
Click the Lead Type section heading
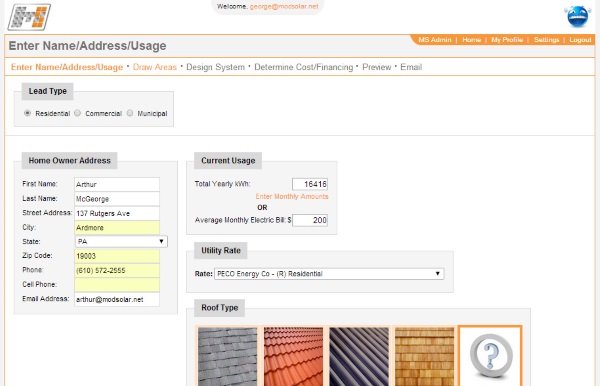coord(47,91)
